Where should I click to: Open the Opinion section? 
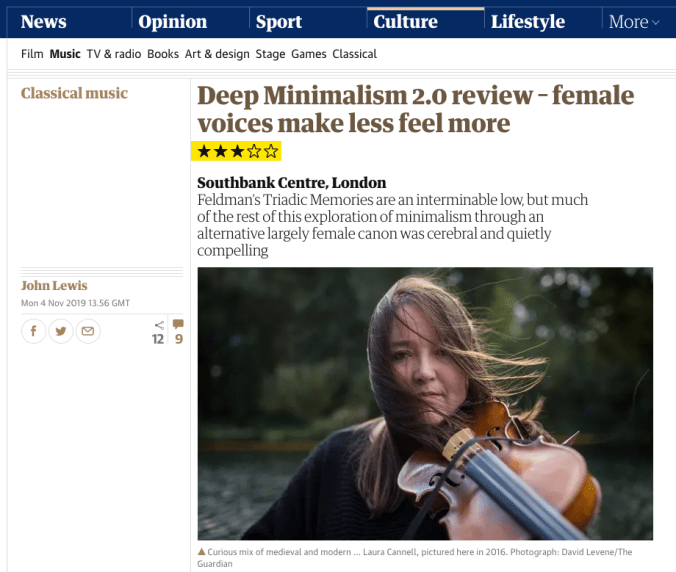[x=172, y=22]
